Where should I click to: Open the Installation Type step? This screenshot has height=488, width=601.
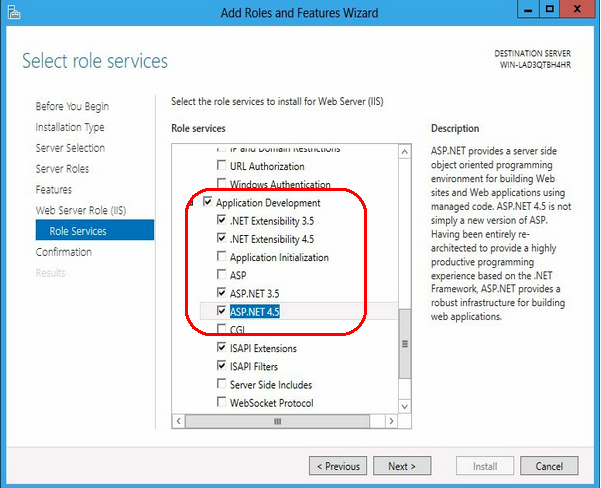[x=70, y=127]
